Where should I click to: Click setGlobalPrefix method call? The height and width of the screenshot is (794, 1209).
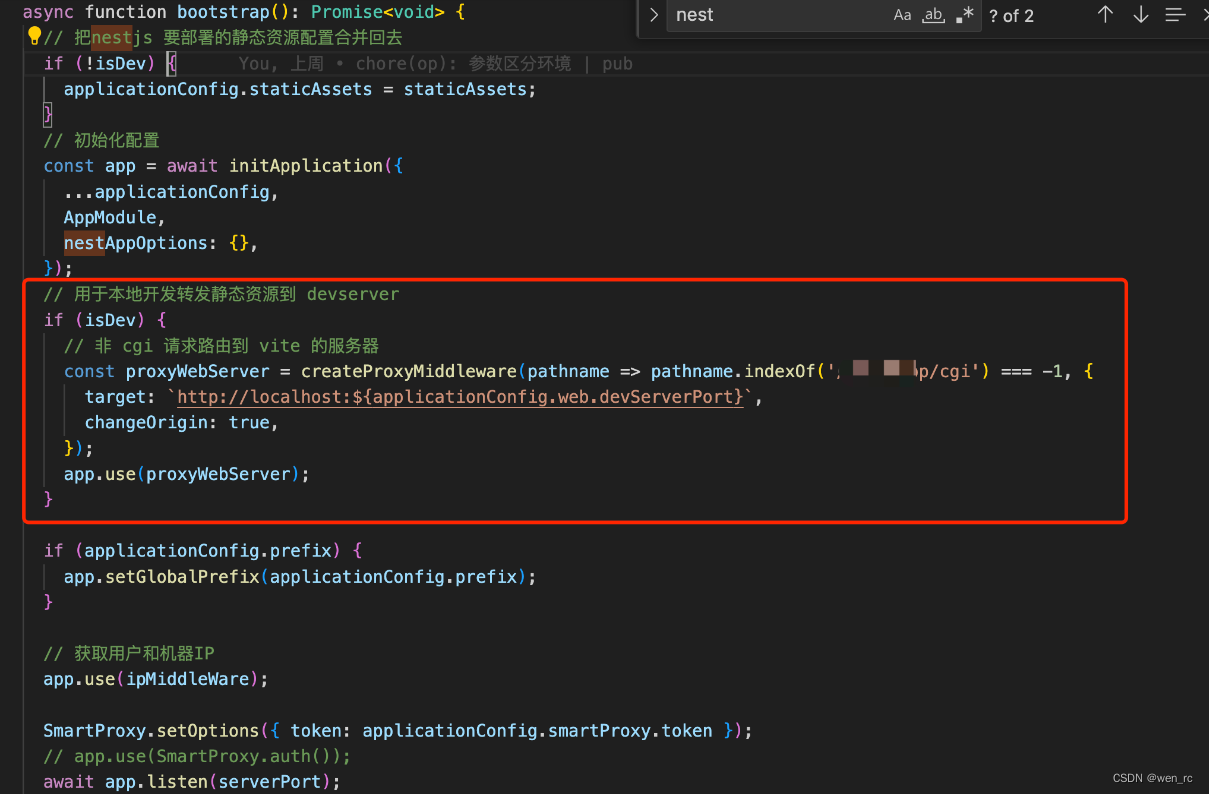pyautogui.click(x=180, y=577)
